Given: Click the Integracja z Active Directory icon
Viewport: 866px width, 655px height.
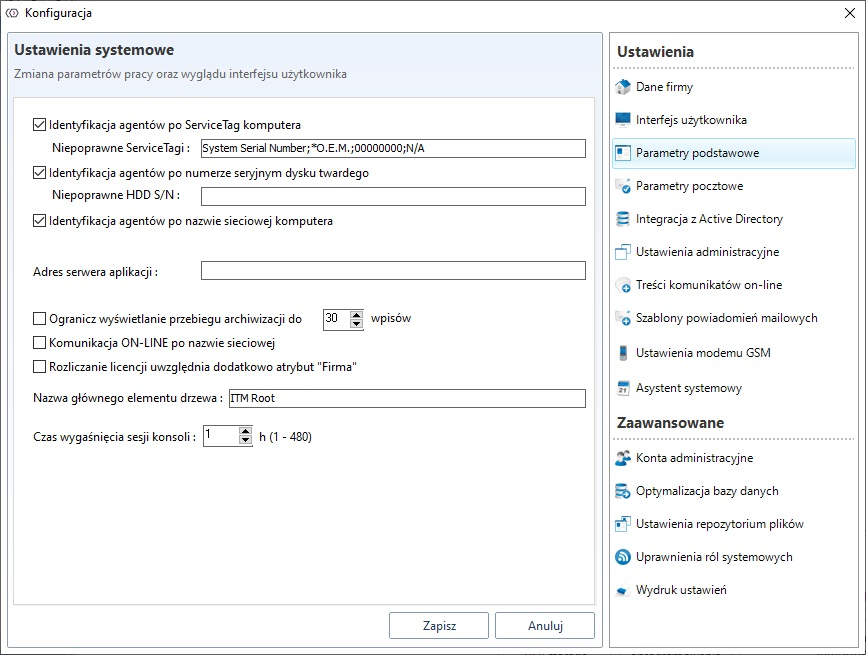Looking at the screenshot, I should point(623,219).
